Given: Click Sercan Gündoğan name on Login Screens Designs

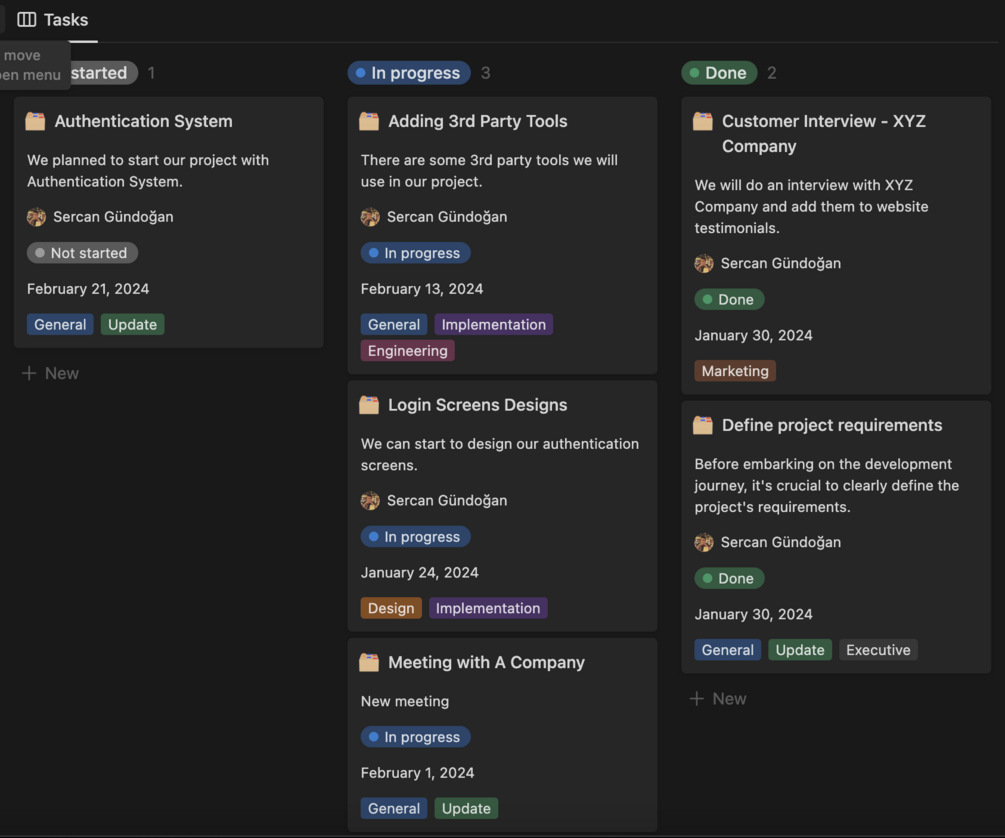Looking at the screenshot, I should [447, 500].
